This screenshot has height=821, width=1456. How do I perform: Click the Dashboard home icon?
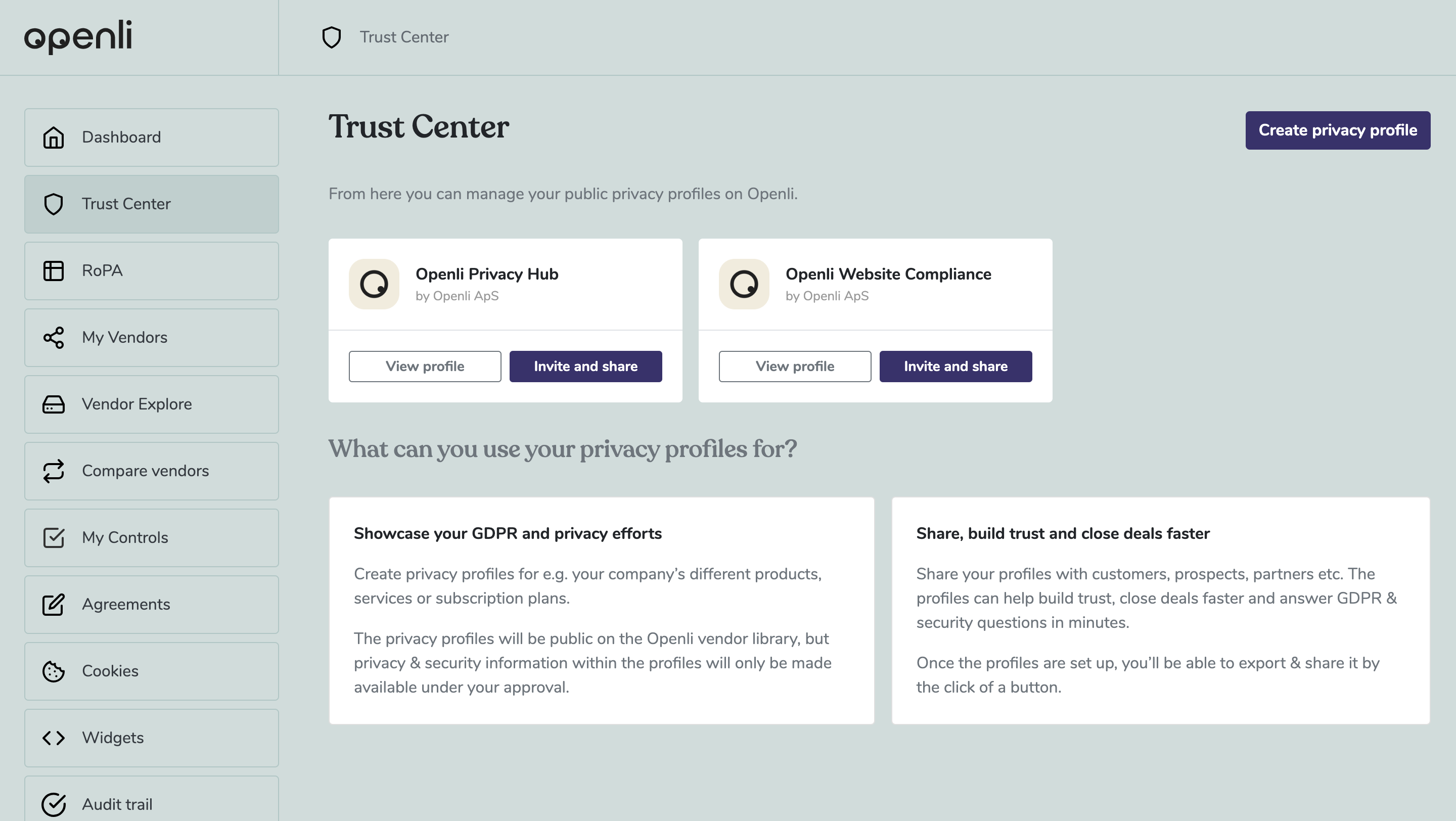pos(54,138)
